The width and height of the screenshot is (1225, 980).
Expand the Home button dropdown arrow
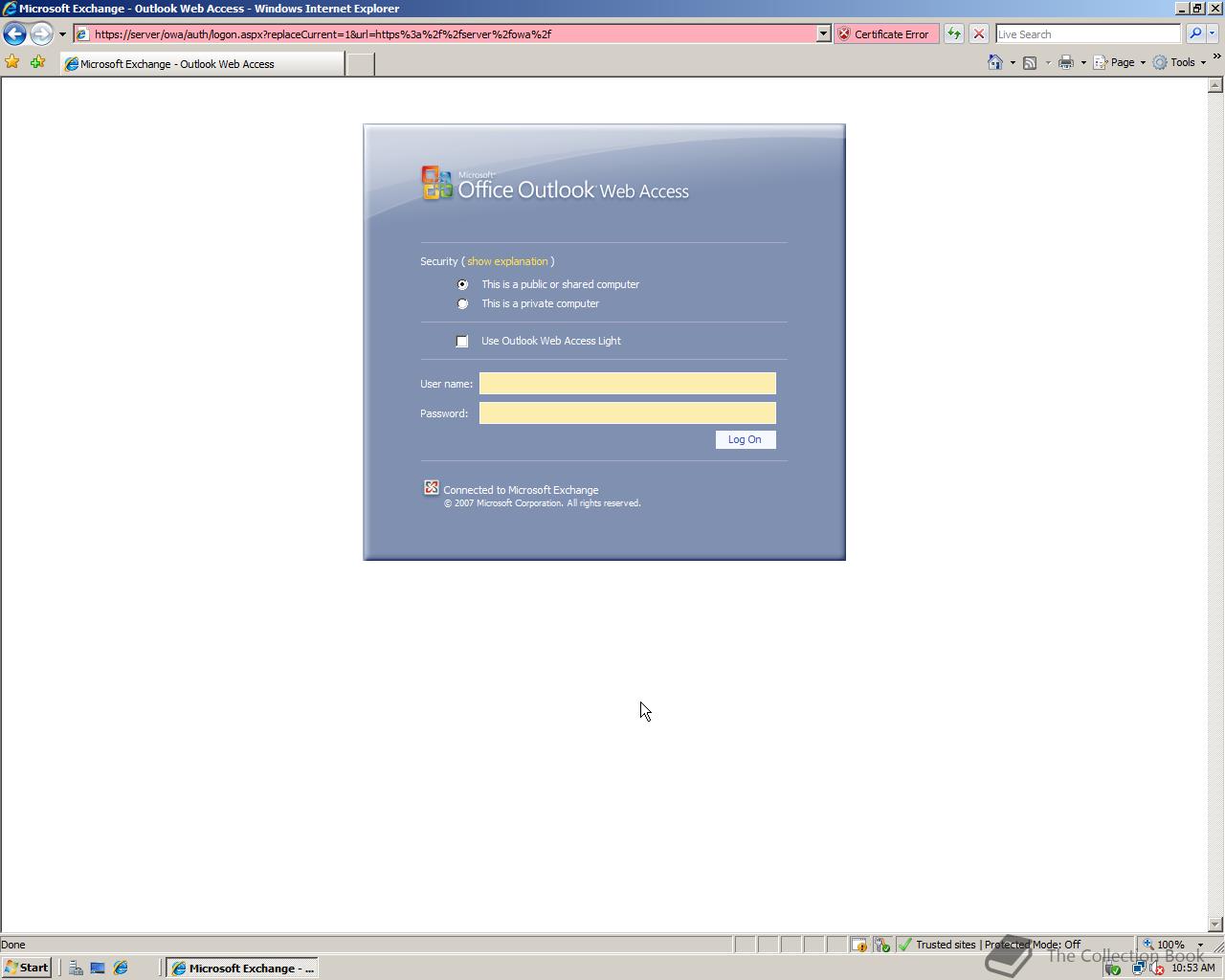1013,63
